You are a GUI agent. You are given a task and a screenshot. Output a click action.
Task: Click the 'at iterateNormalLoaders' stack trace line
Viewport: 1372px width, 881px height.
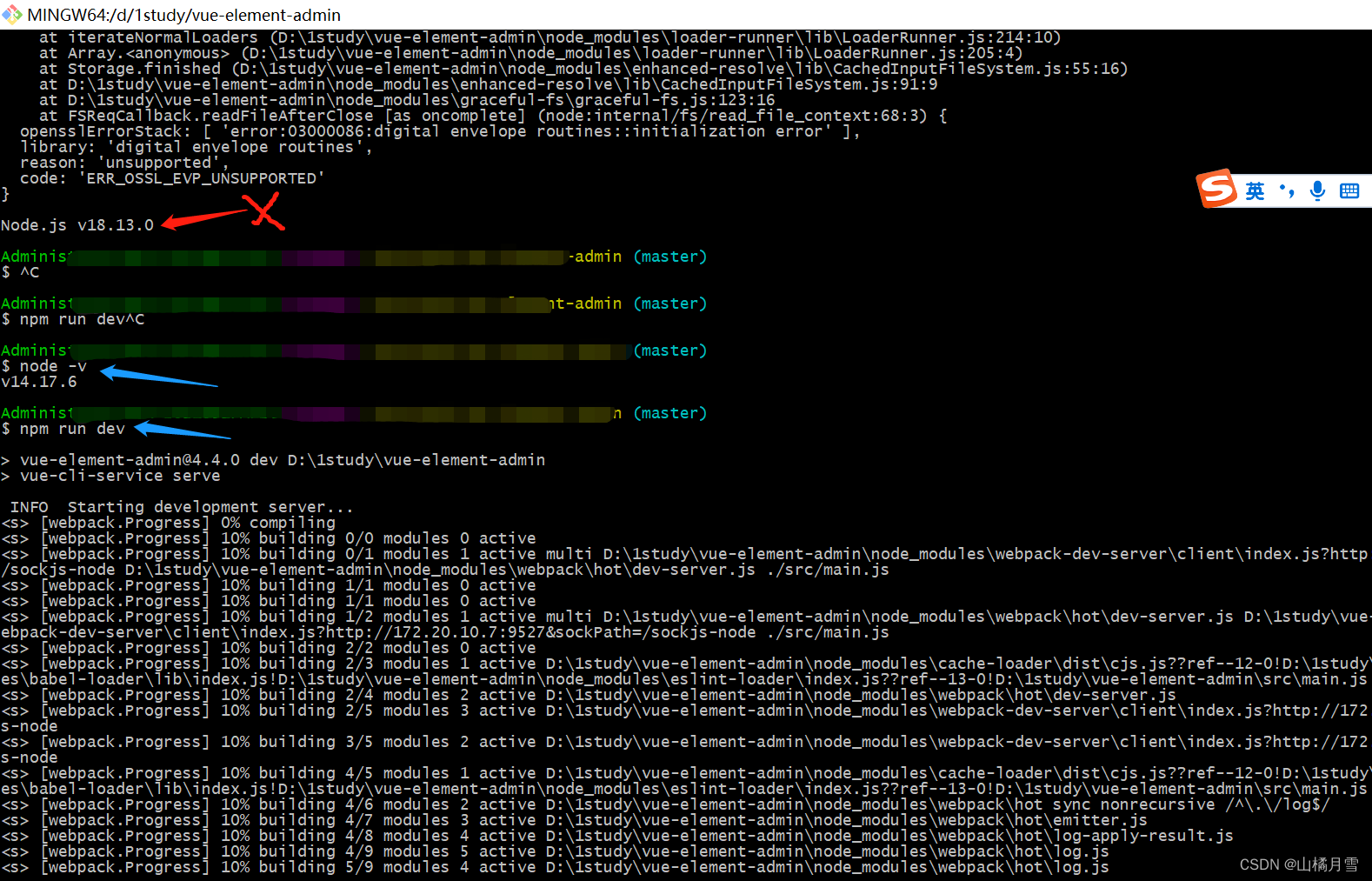pyautogui.click(x=550, y=37)
